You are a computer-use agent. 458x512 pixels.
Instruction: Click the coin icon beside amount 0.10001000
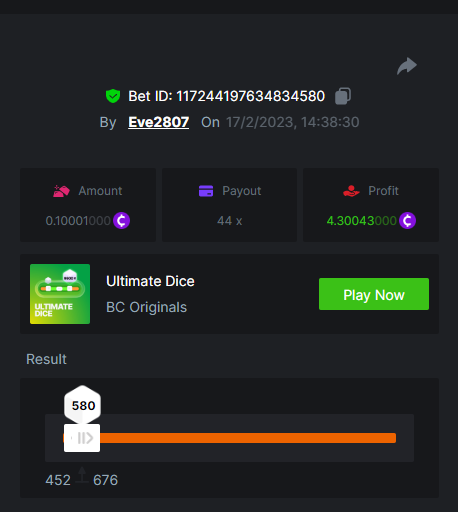(121, 221)
